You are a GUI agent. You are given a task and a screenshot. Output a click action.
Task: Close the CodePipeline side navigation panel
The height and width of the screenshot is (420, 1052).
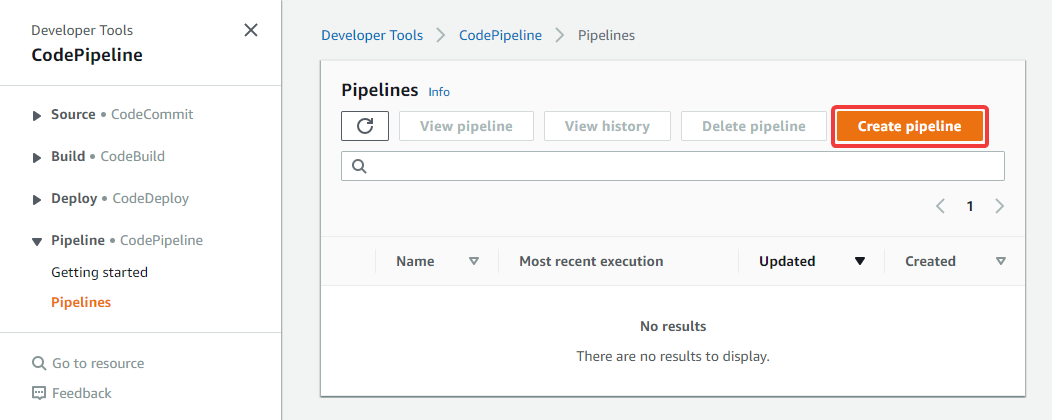[251, 30]
